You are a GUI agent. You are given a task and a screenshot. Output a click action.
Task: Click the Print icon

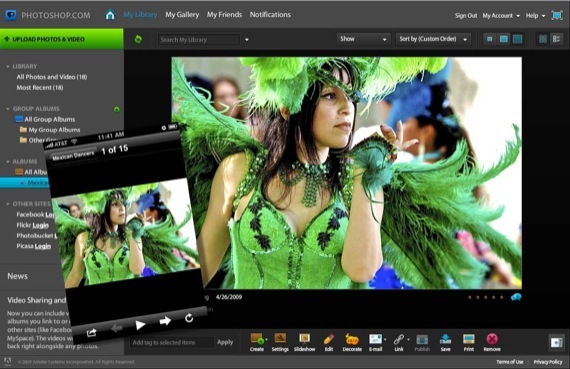[469, 339]
